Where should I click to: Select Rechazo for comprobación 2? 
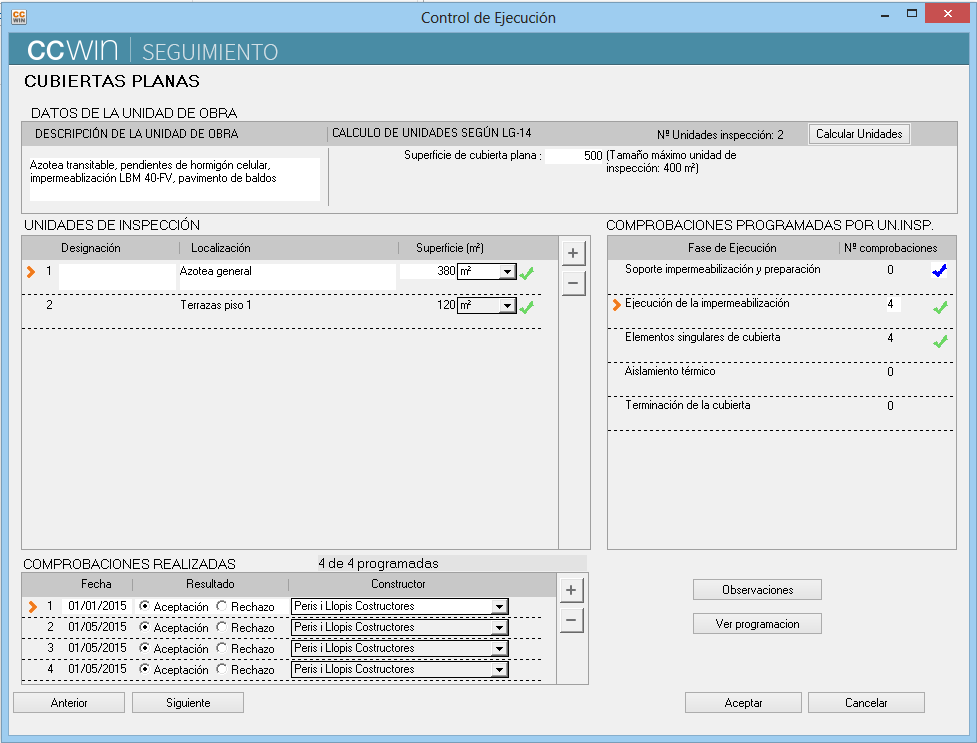coord(221,627)
